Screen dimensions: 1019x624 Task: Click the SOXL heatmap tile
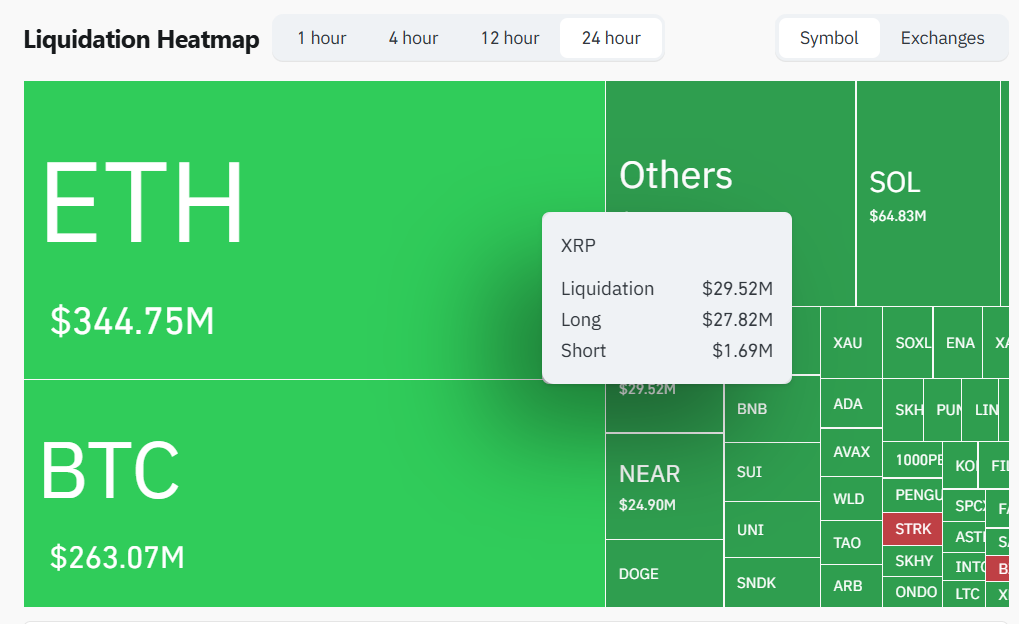coord(908,343)
